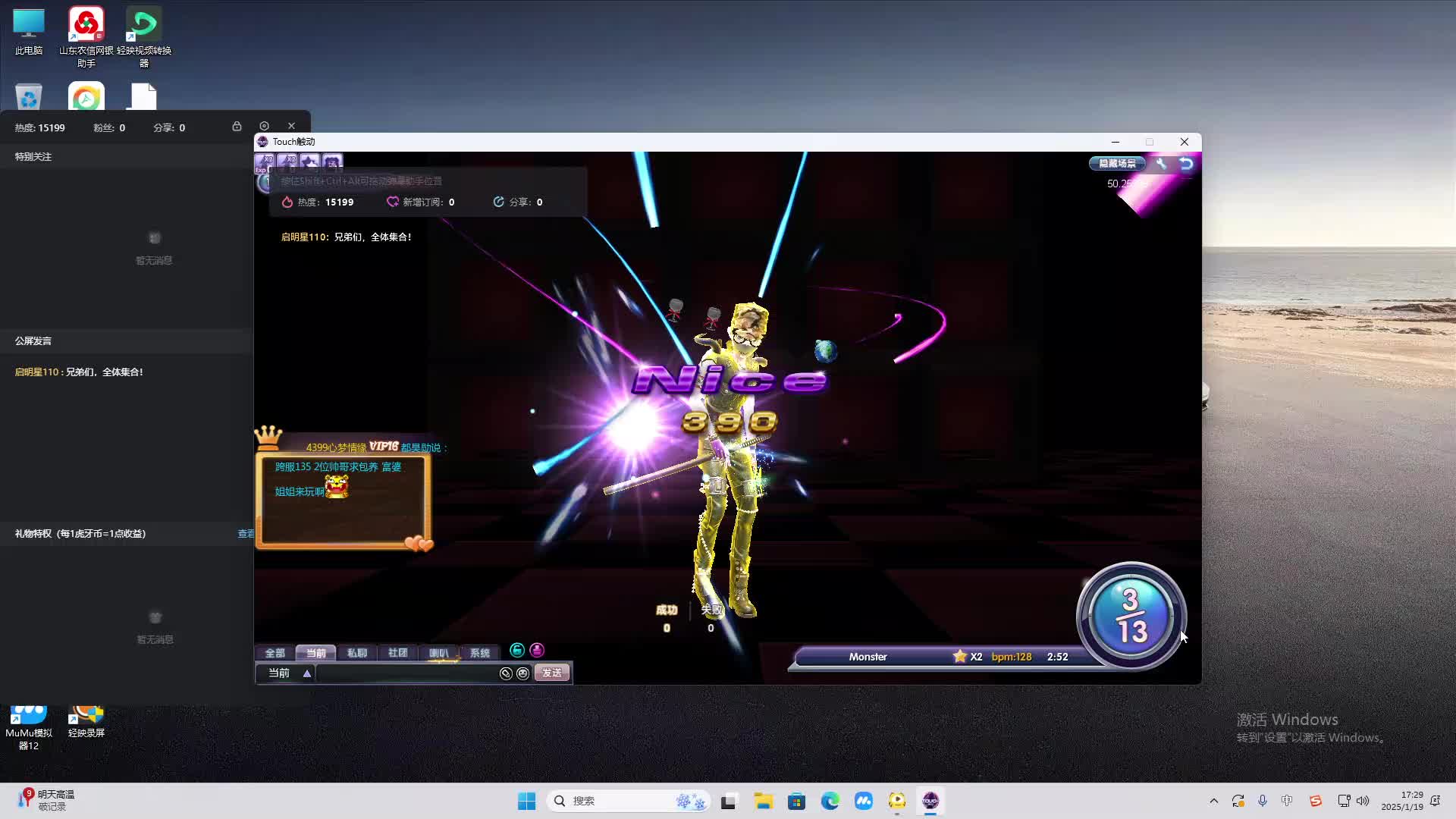This screenshot has height=819, width=1456.
Task: Click the eraser clear-chat icon
Action: point(506,673)
